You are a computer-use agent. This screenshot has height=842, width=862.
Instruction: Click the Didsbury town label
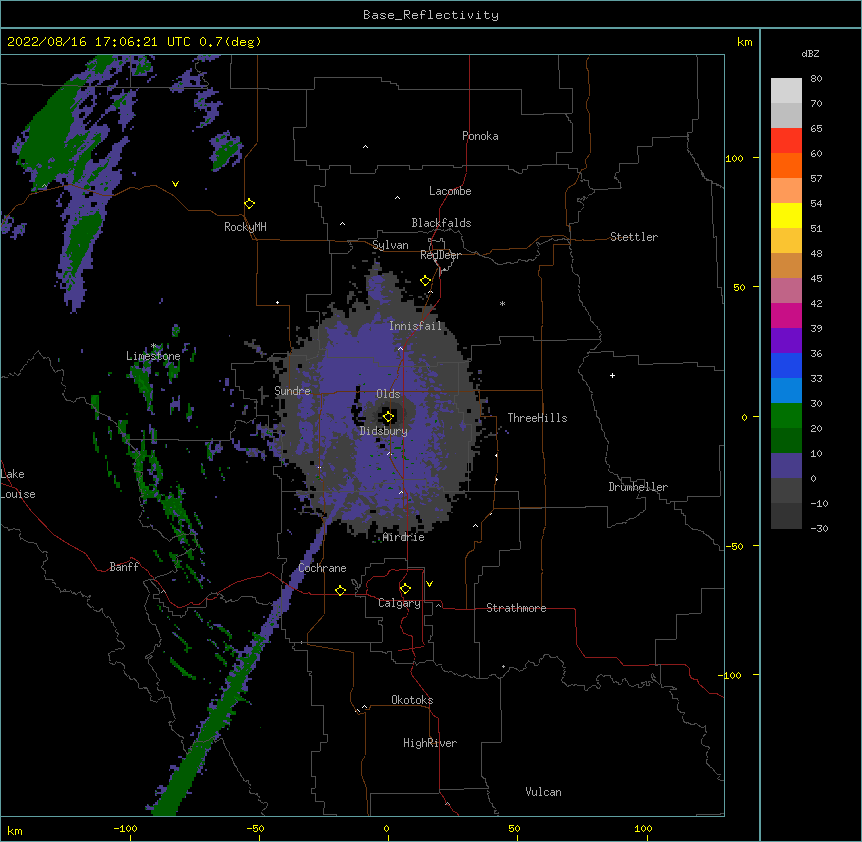(384, 431)
